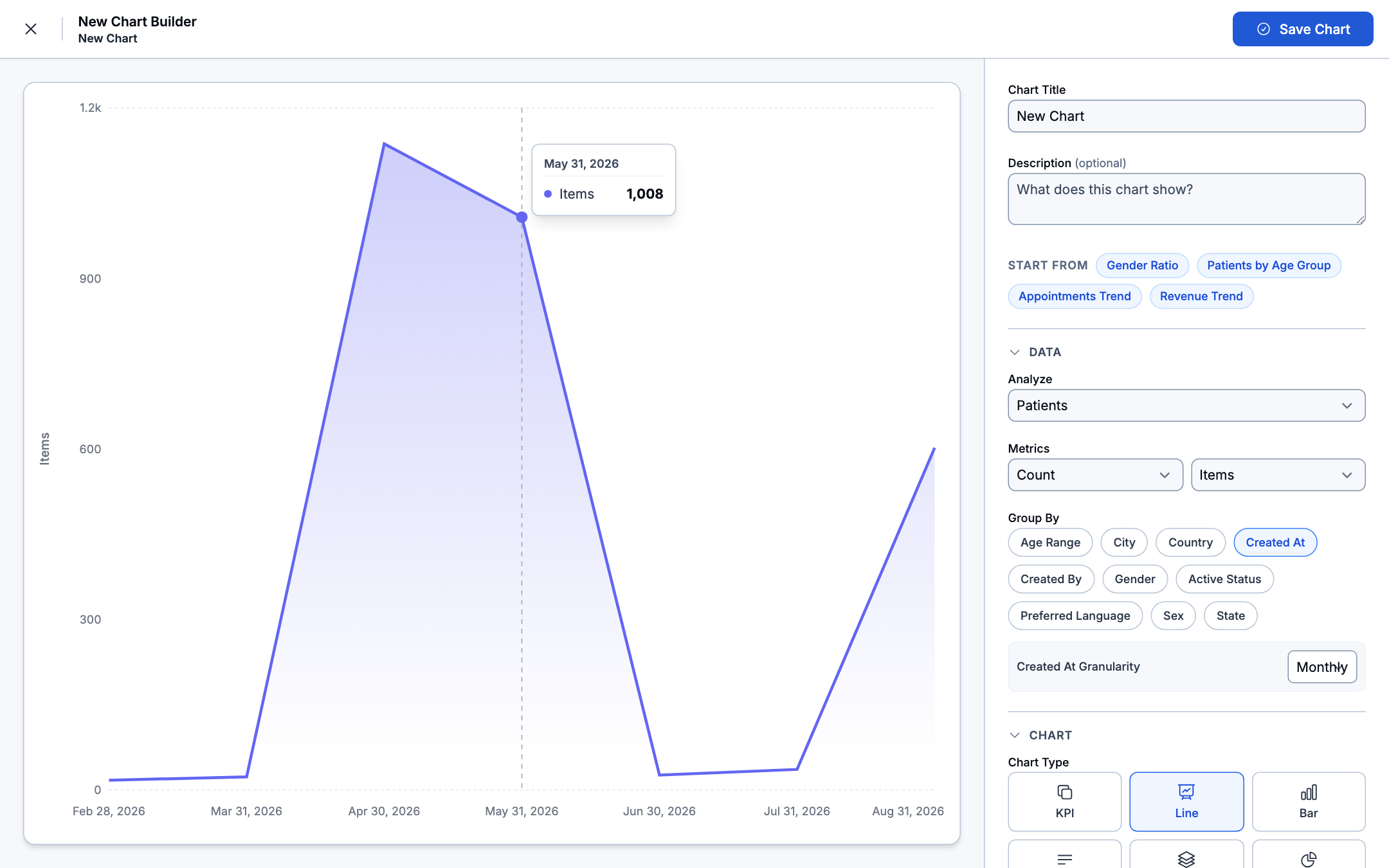Toggle the Created At grouping chip
This screenshot has height=868, width=1389.
point(1275,543)
